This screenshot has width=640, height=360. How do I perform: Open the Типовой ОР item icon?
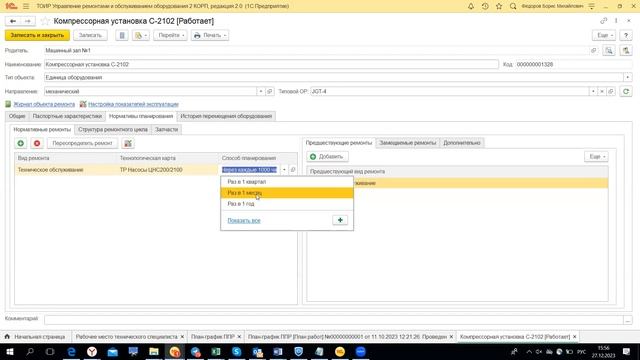(x=611, y=91)
